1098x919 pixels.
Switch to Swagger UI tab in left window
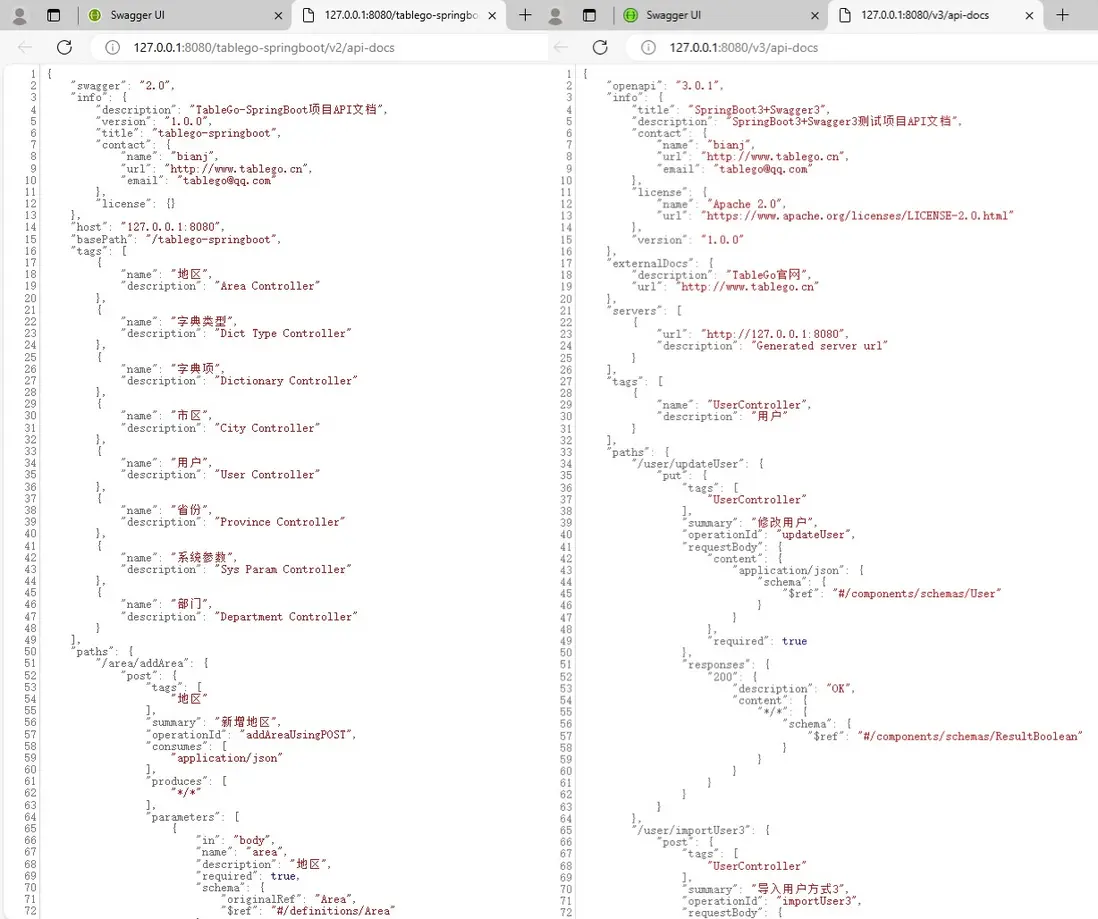click(185, 15)
